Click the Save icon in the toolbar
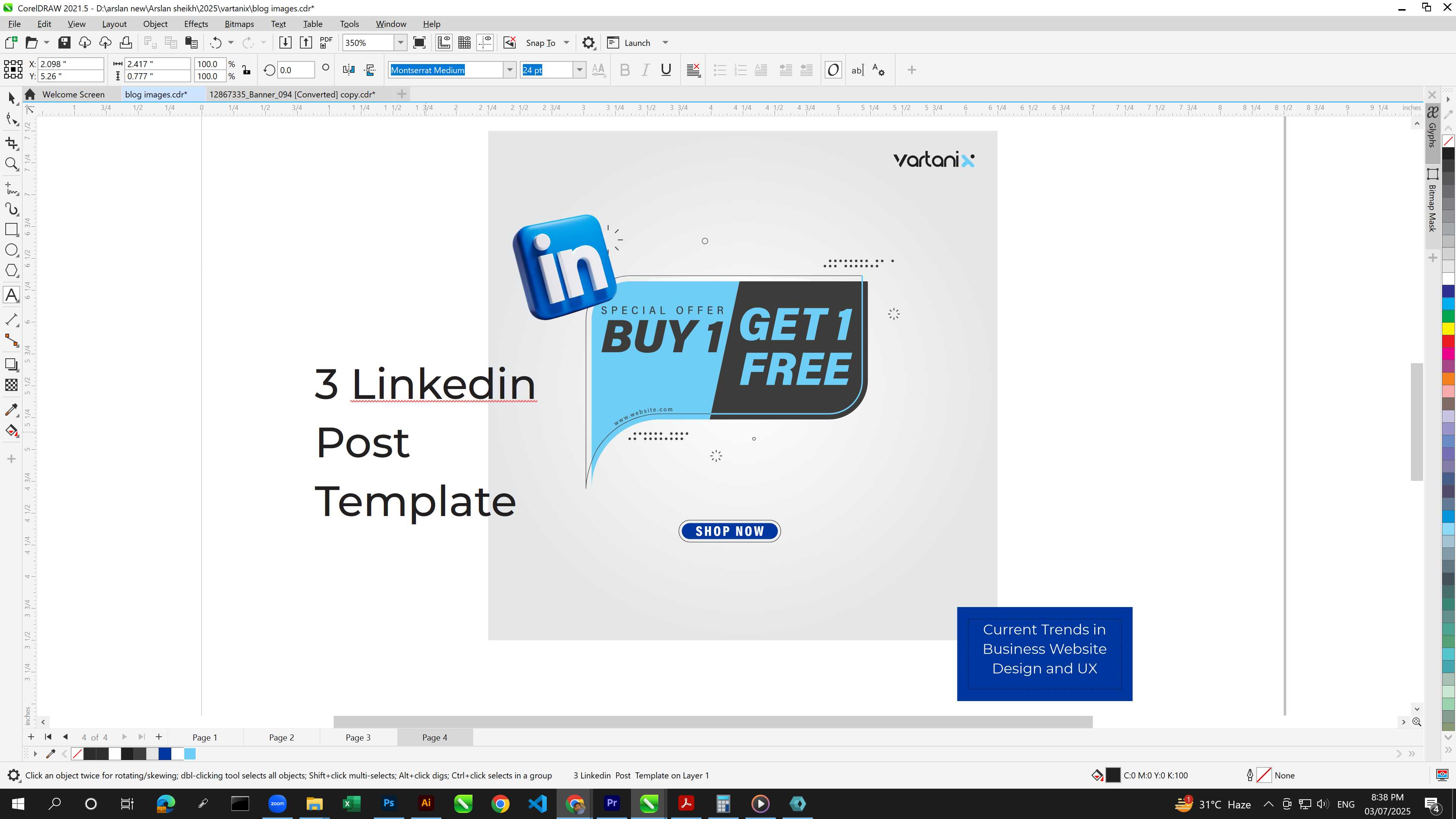Screen dimensions: 1456x819 [x=64, y=42]
